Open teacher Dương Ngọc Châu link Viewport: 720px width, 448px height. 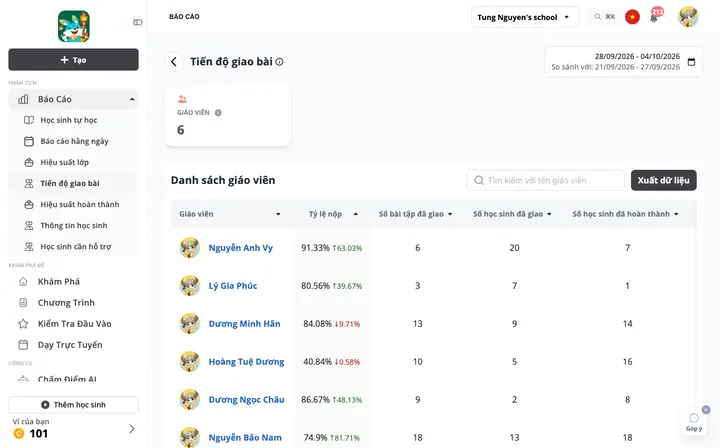coord(247,400)
